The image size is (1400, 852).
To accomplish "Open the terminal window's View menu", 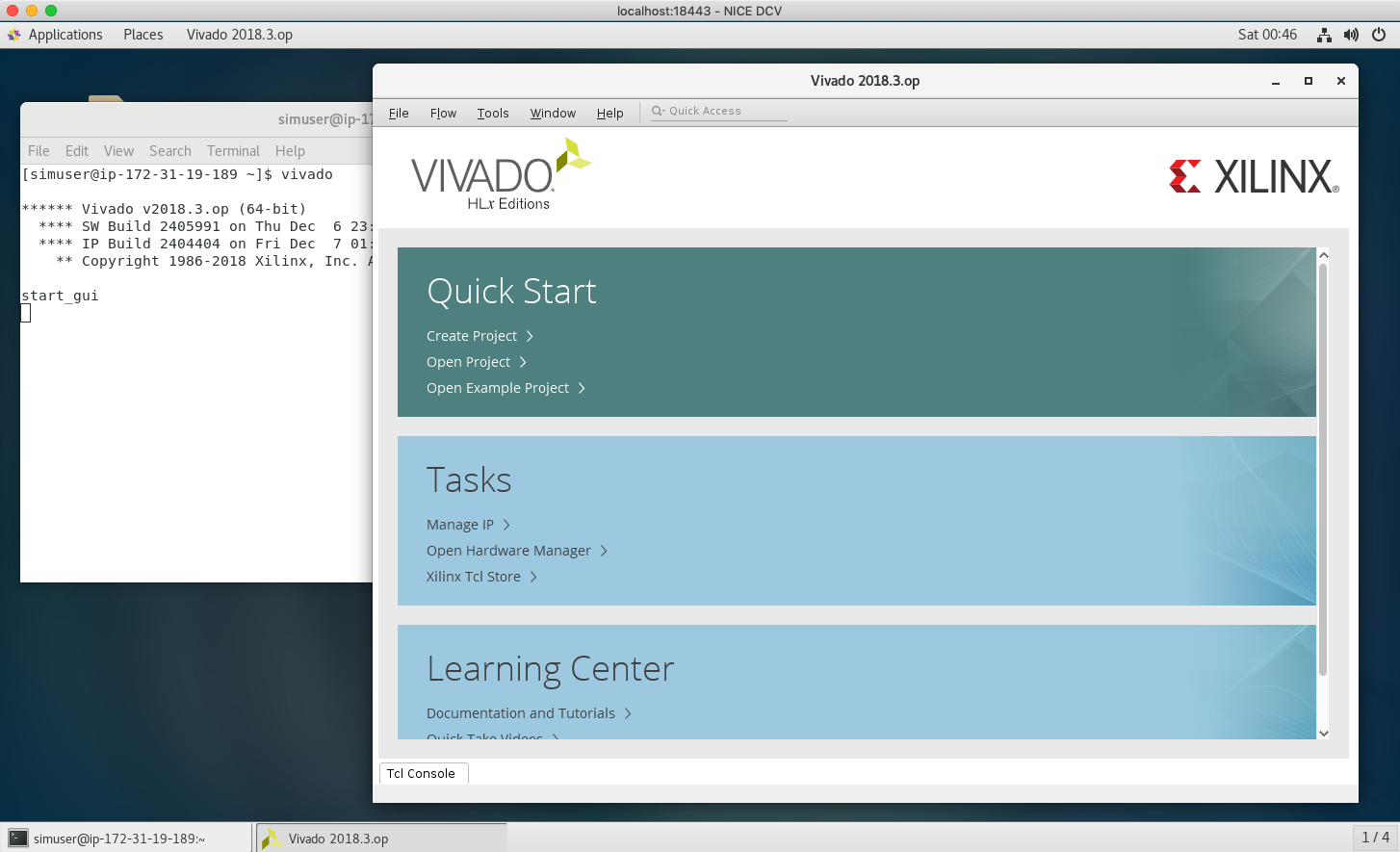I will (x=118, y=151).
